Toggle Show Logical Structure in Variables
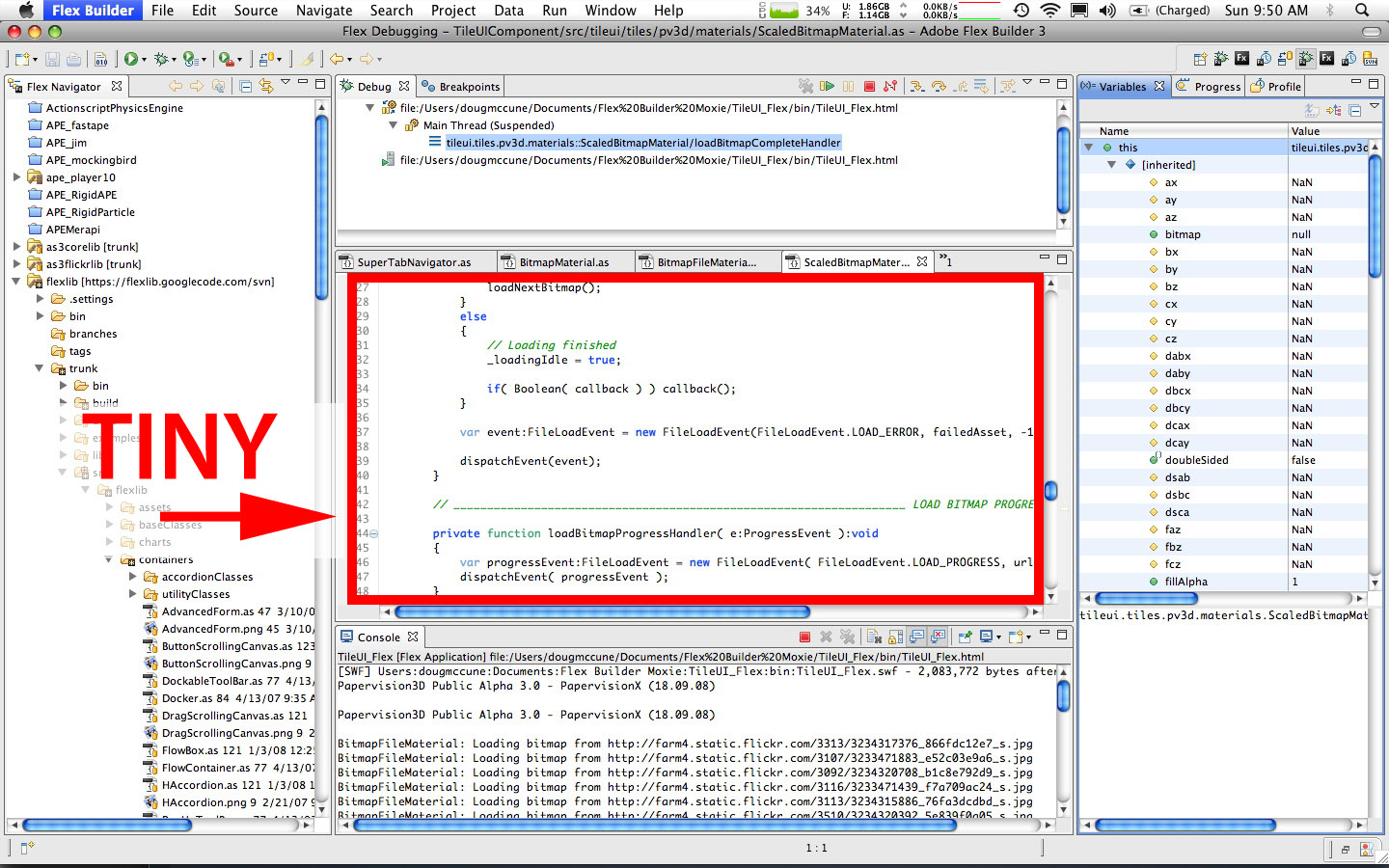This screenshot has width=1389, height=868. point(1334,110)
